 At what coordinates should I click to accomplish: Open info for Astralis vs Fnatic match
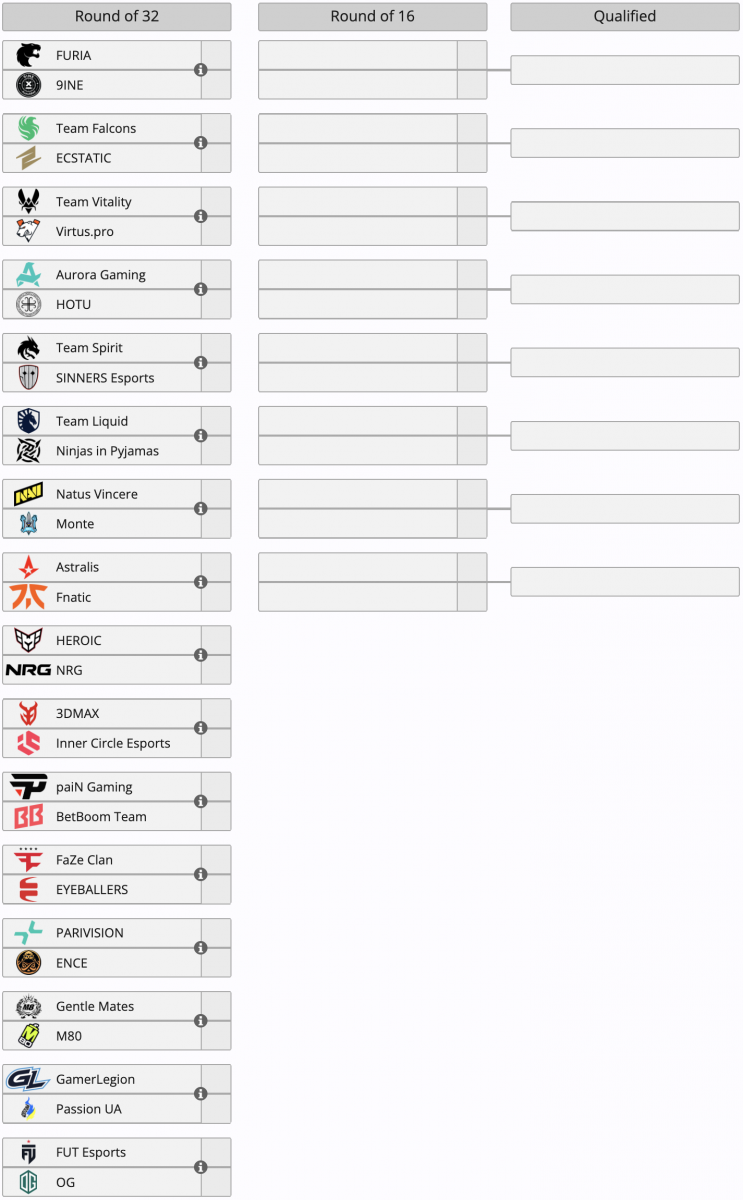200,582
